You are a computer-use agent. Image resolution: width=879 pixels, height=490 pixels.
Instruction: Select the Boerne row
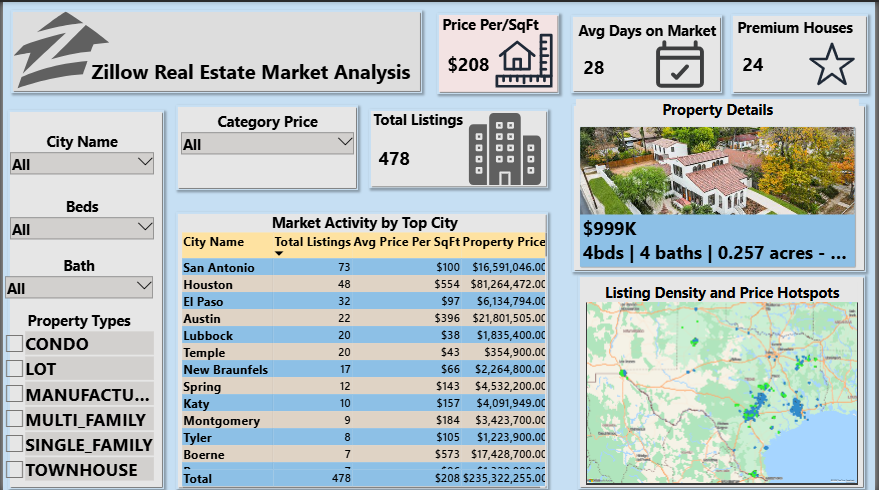coord(363,454)
